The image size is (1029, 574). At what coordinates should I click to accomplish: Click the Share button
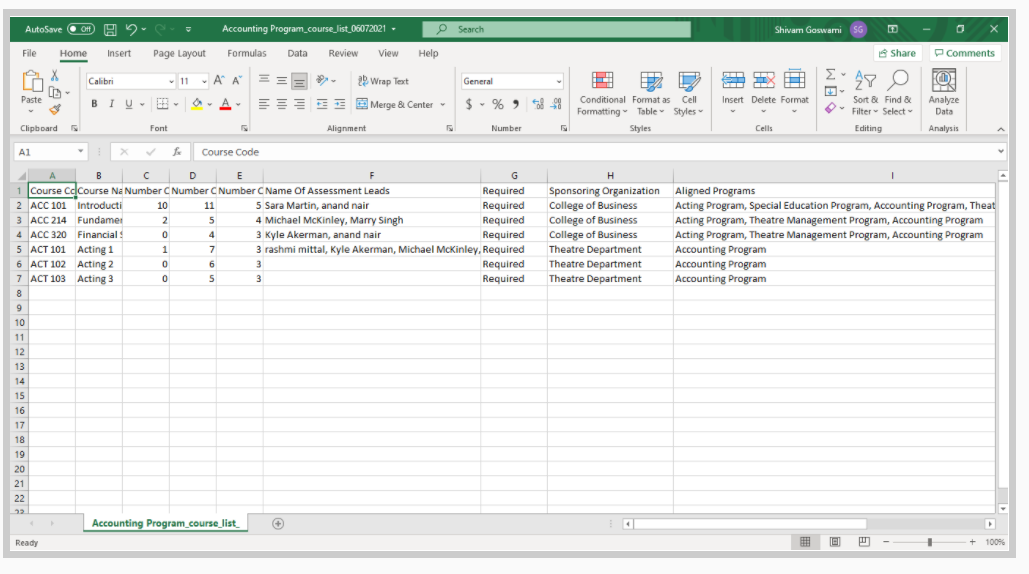point(898,53)
